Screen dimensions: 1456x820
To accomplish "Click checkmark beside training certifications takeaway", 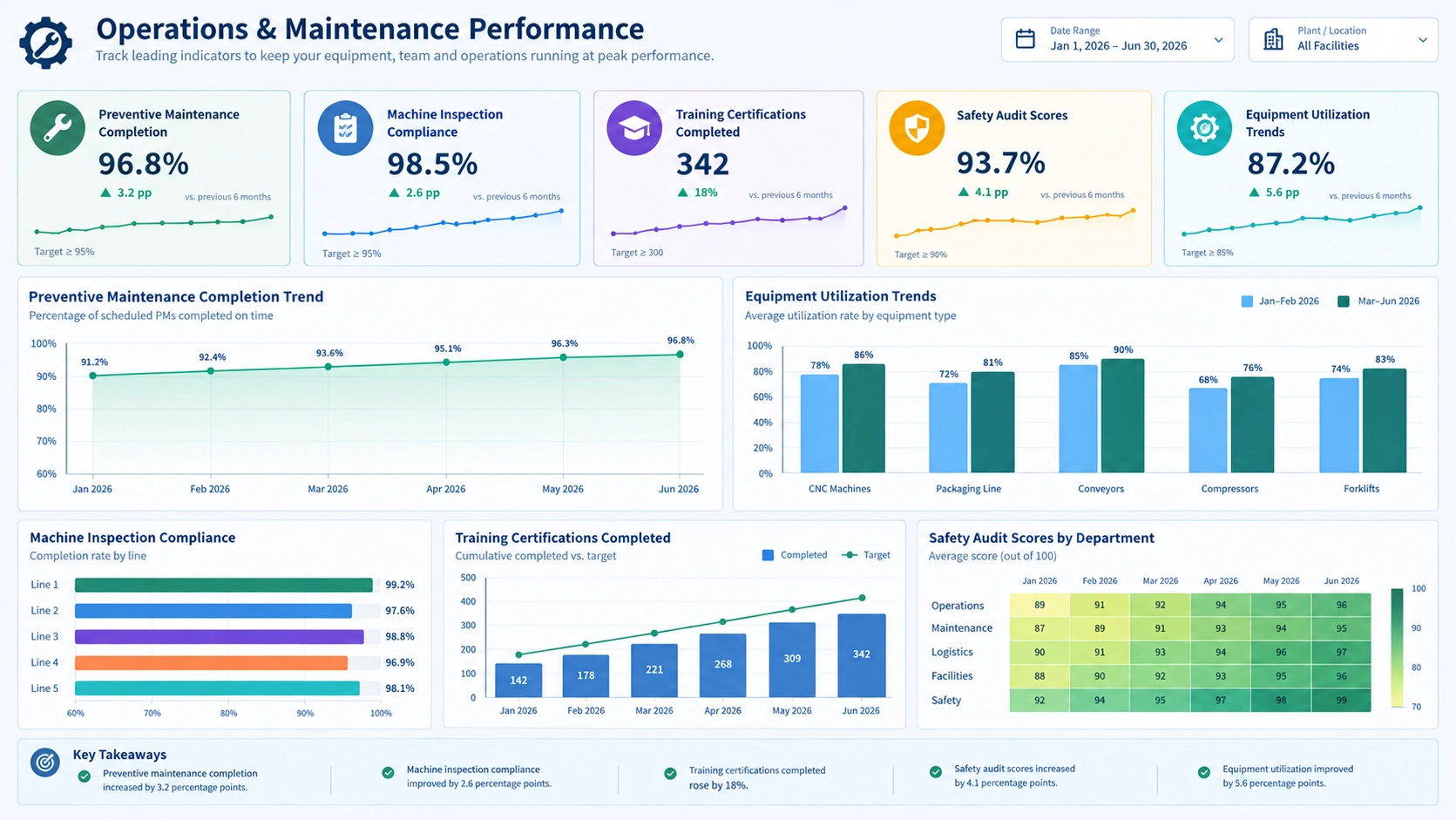I will click(670, 774).
